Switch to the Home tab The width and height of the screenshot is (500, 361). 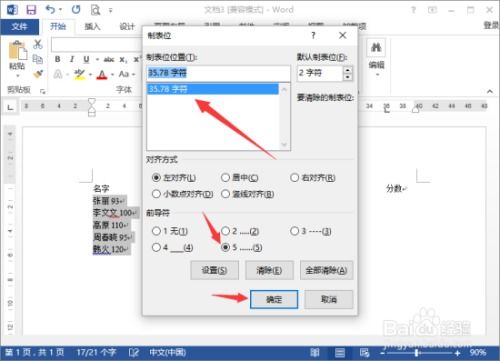click(x=58, y=26)
